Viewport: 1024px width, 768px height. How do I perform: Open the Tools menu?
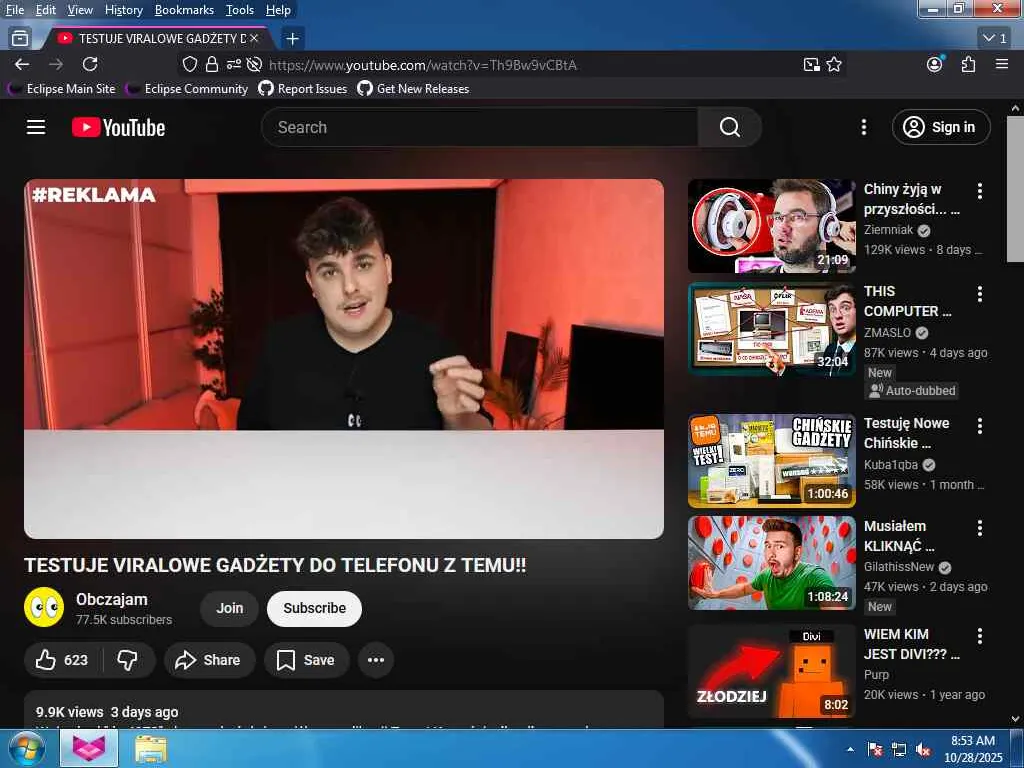tap(240, 10)
